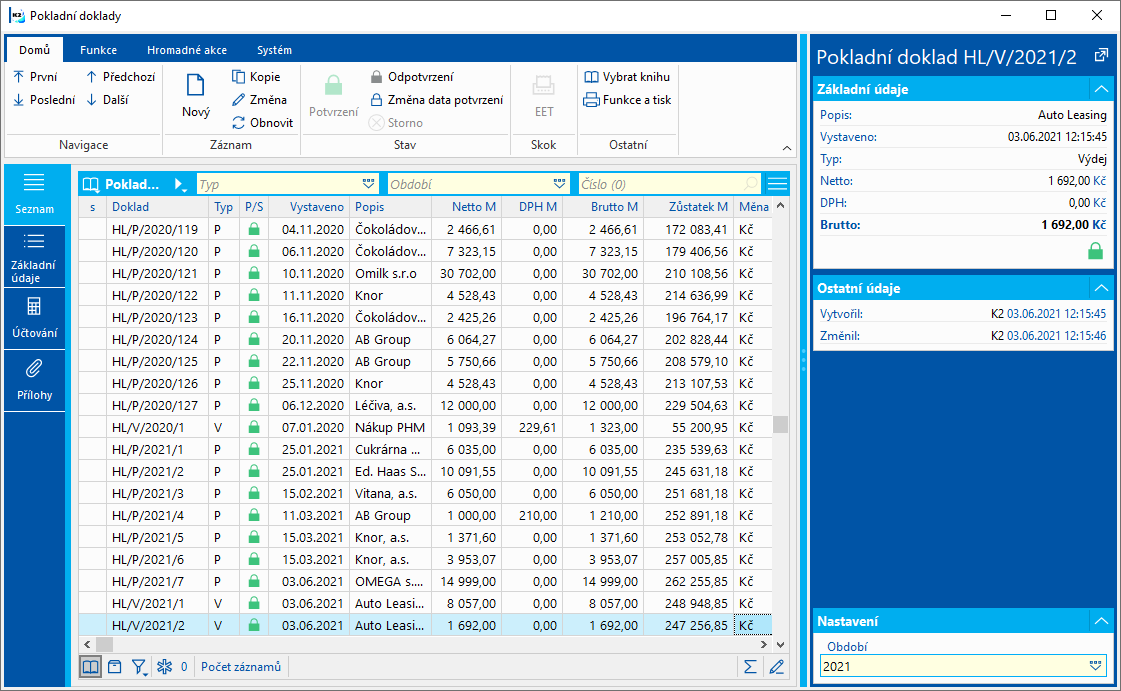Open the Typ filter dropdown
The height and width of the screenshot is (691, 1121).
(x=368, y=184)
